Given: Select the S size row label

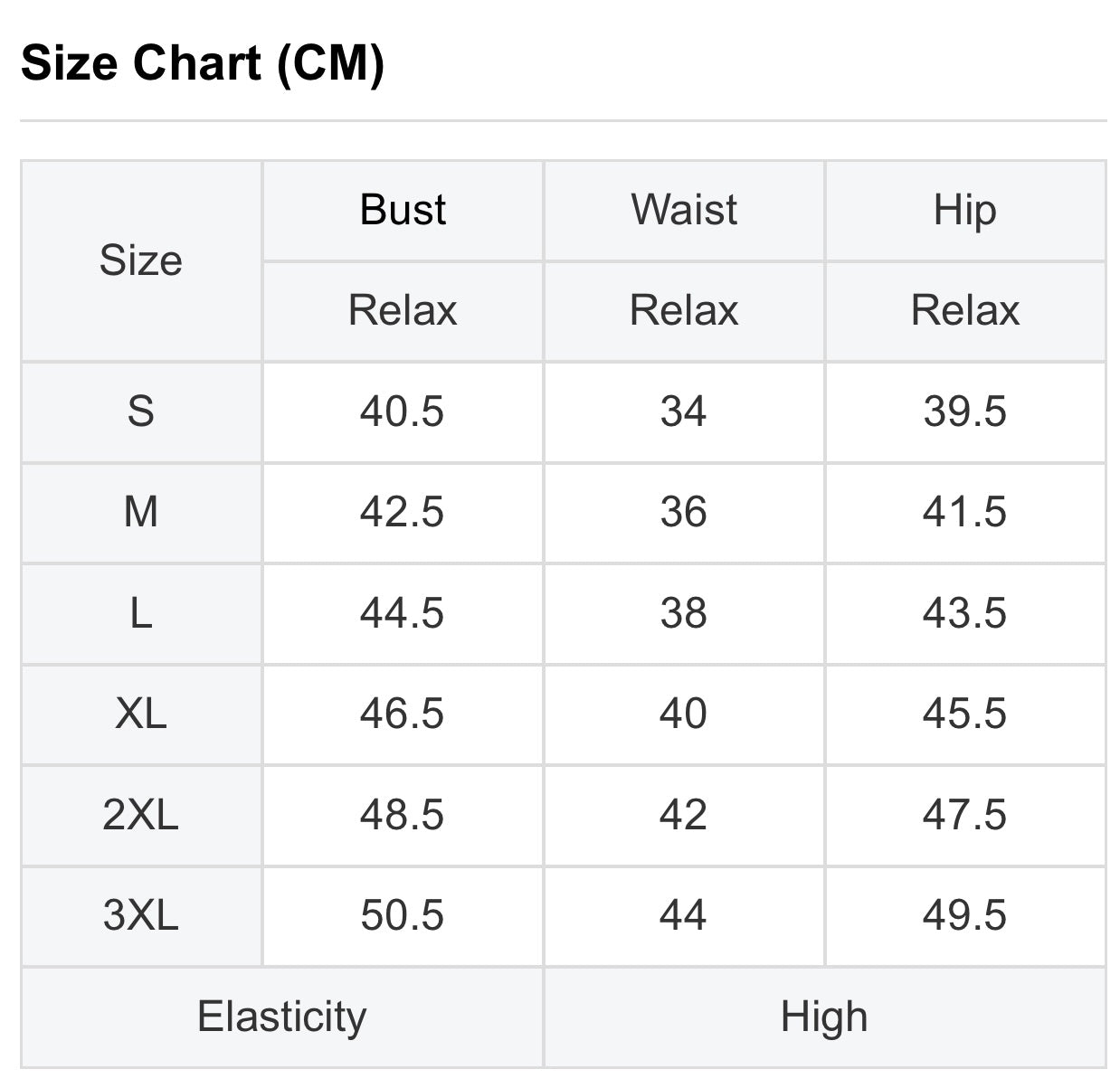Looking at the screenshot, I should click(x=141, y=412).
